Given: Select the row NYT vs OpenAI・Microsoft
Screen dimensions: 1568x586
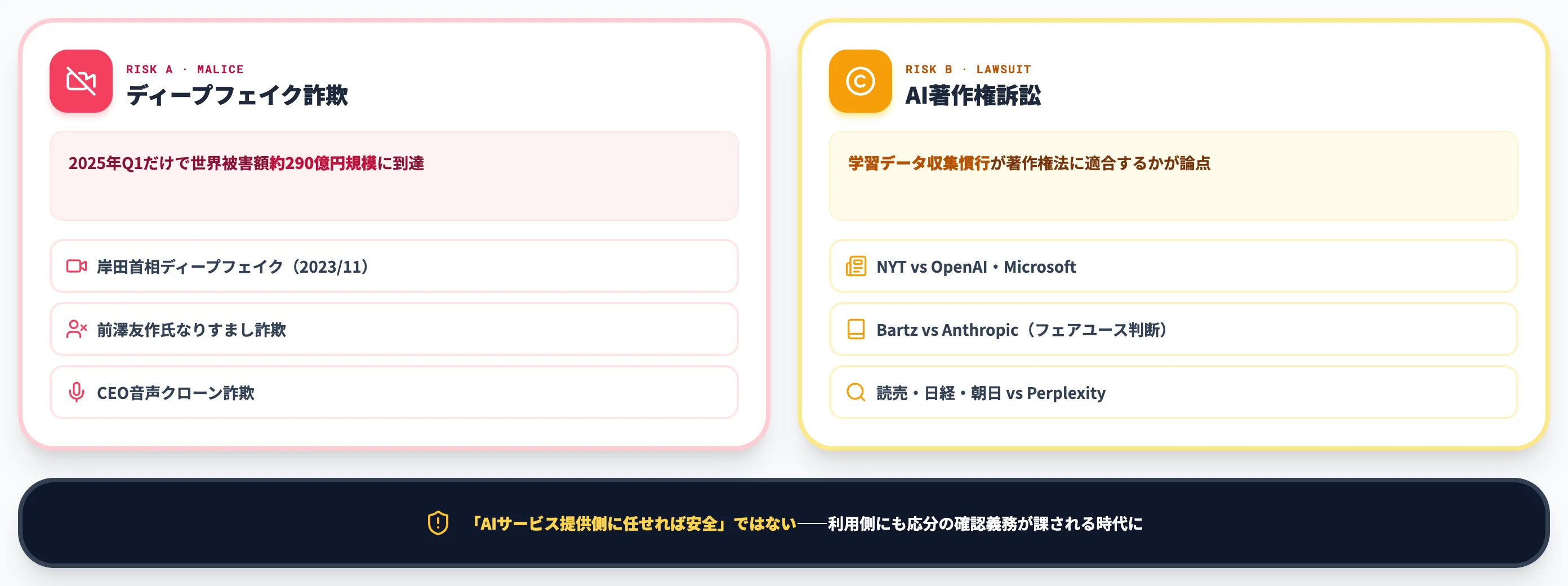Looking at the screenshot, I should pyautogui.click(x=1173, y=266).
